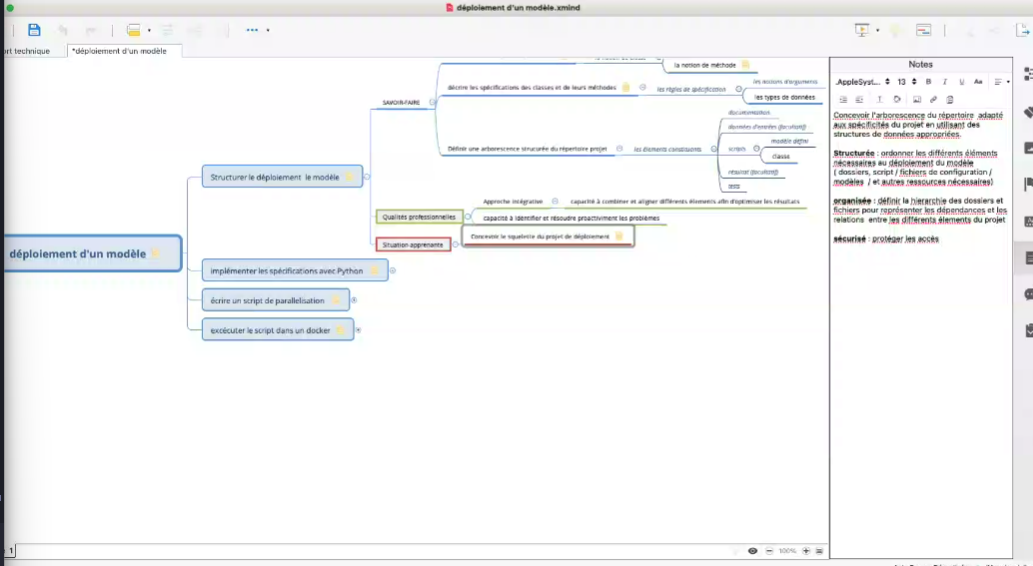Select the 'Situation apprenante' topic
Image resolution: width=1033 pixels, height=566 pixels.
click(x=413, y=244)
